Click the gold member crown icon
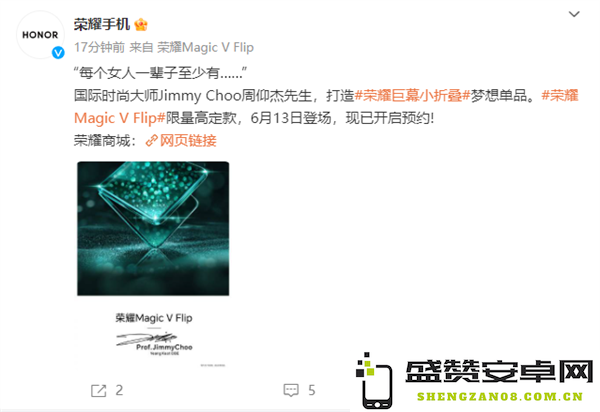 tap(141, 24)
